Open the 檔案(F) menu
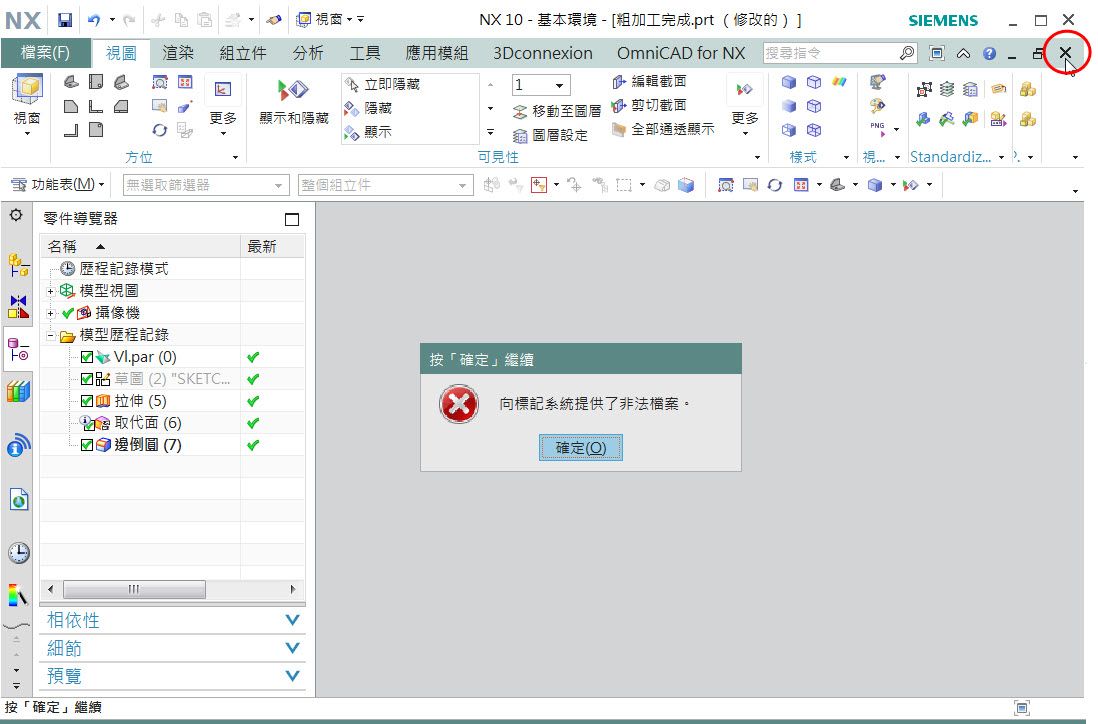This screenshot has width=1098, height=724. (x=46, y=53)
